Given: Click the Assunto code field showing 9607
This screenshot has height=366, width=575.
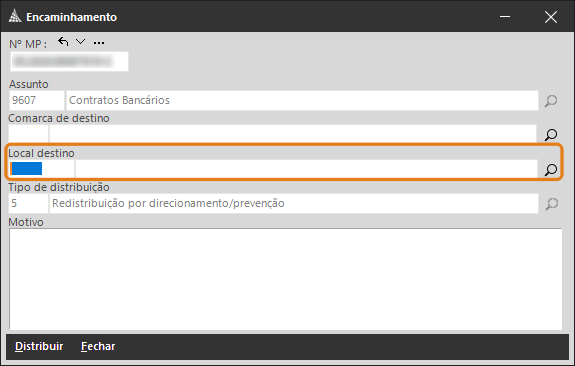Looking at the screenshot, I should click(37, 100).
